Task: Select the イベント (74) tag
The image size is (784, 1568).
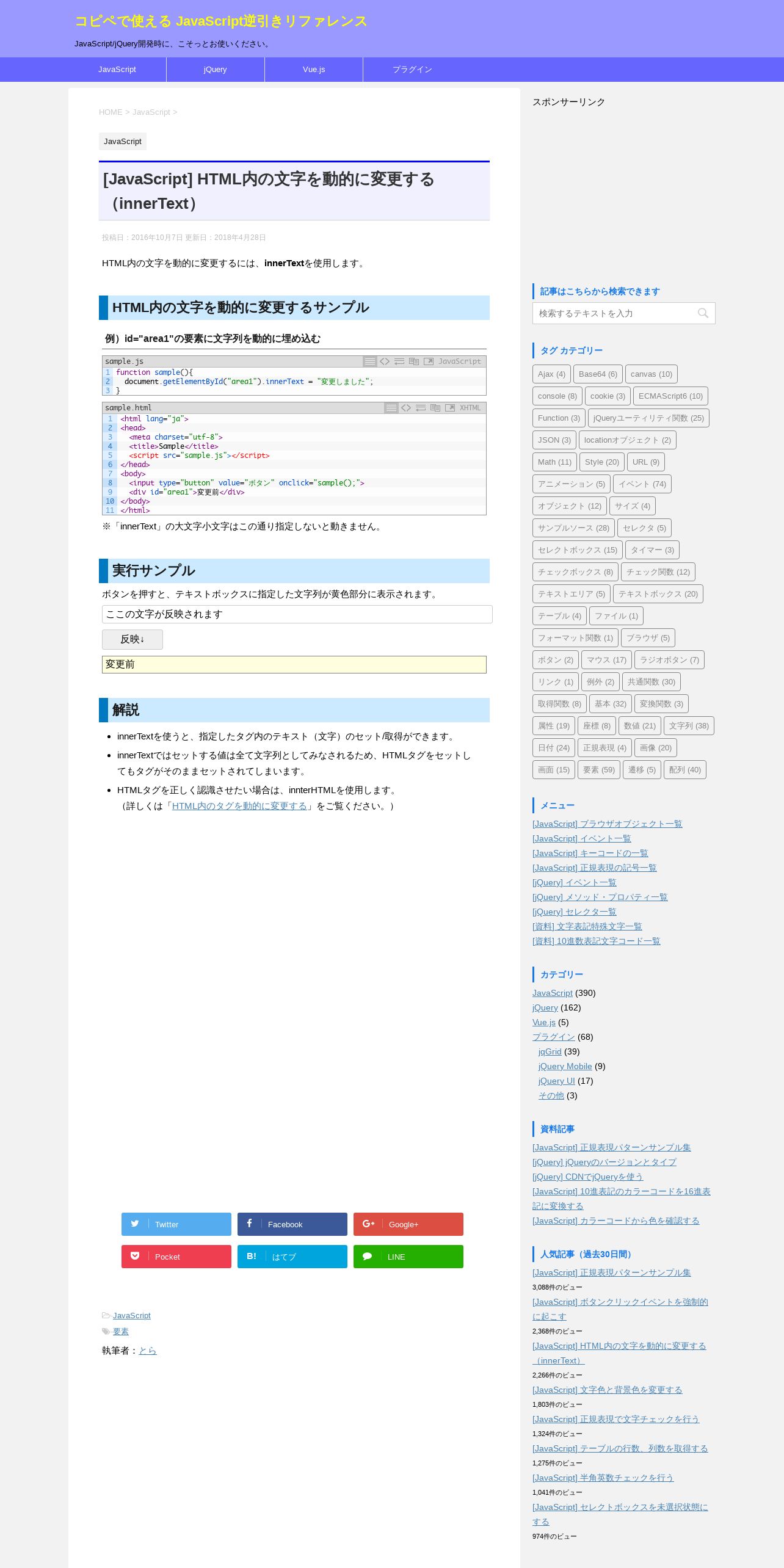Action: (x=642, y=484)
